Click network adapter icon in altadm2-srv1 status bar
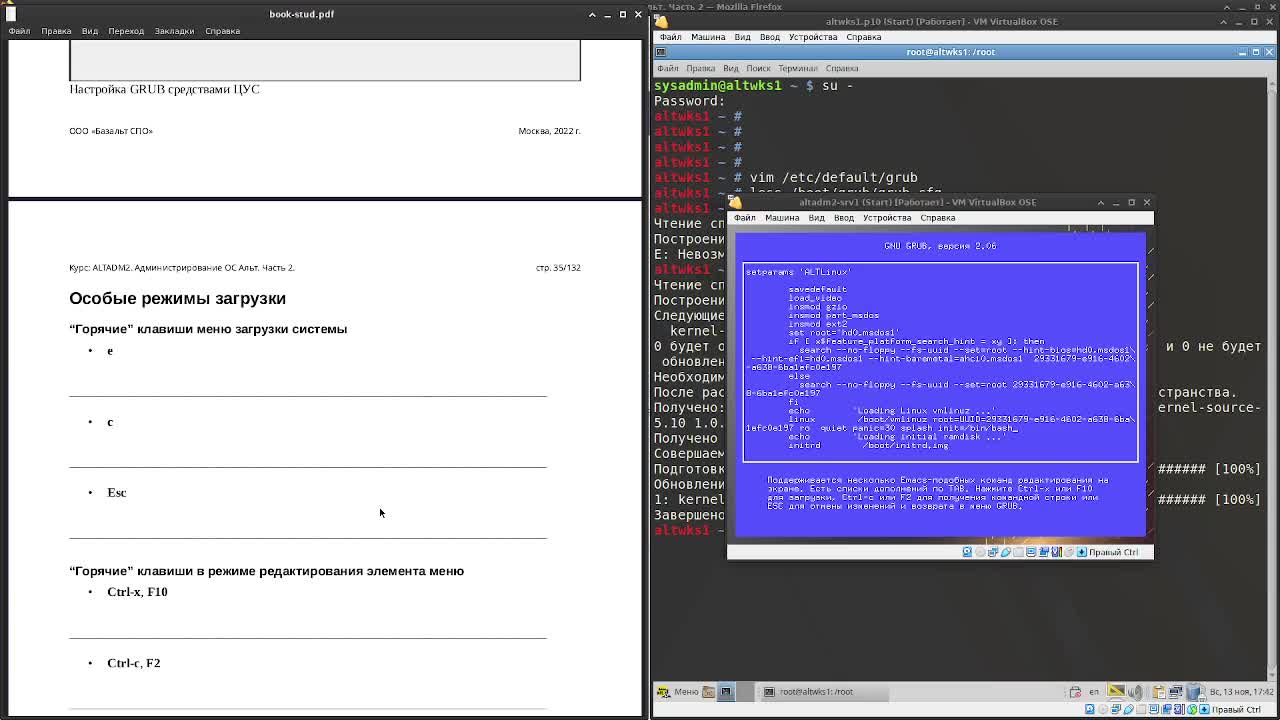The width and height of the screenshot is (1280, 720). click(x=993, y=552)
